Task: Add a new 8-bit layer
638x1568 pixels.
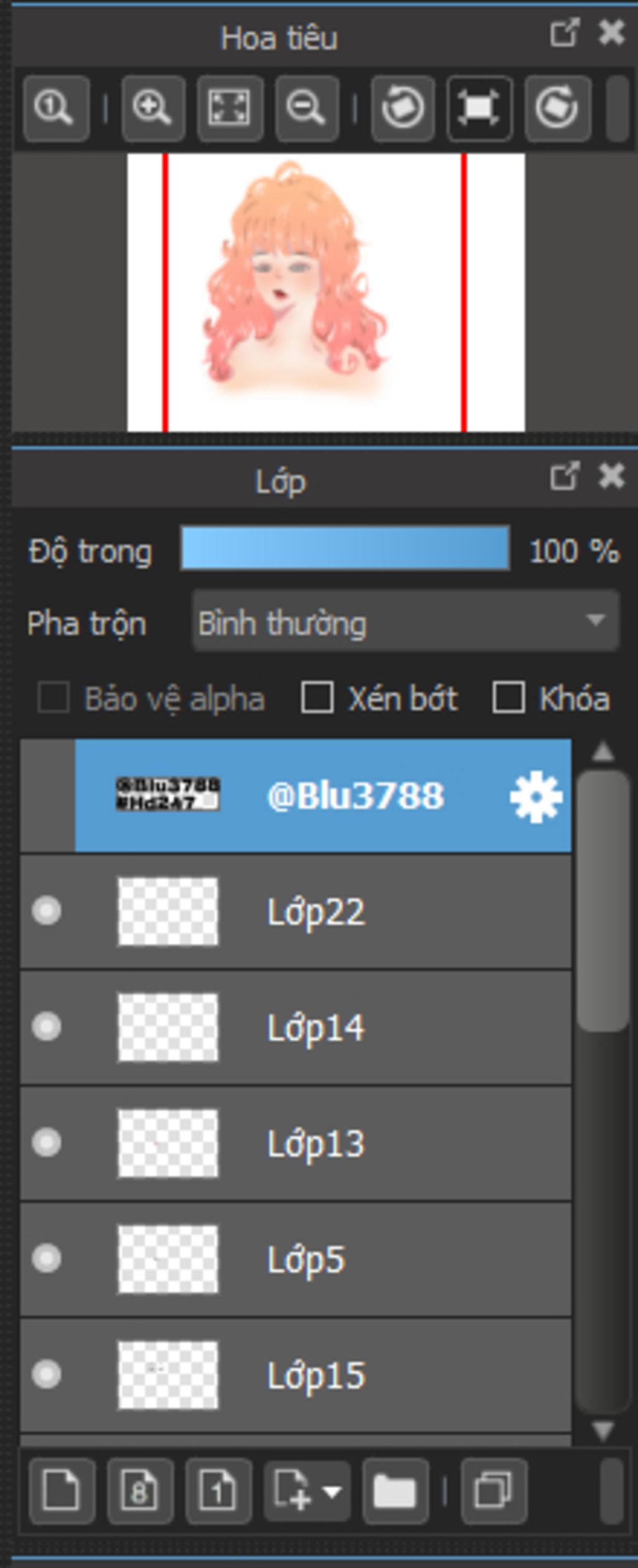Action: [x=140, y=1491]
